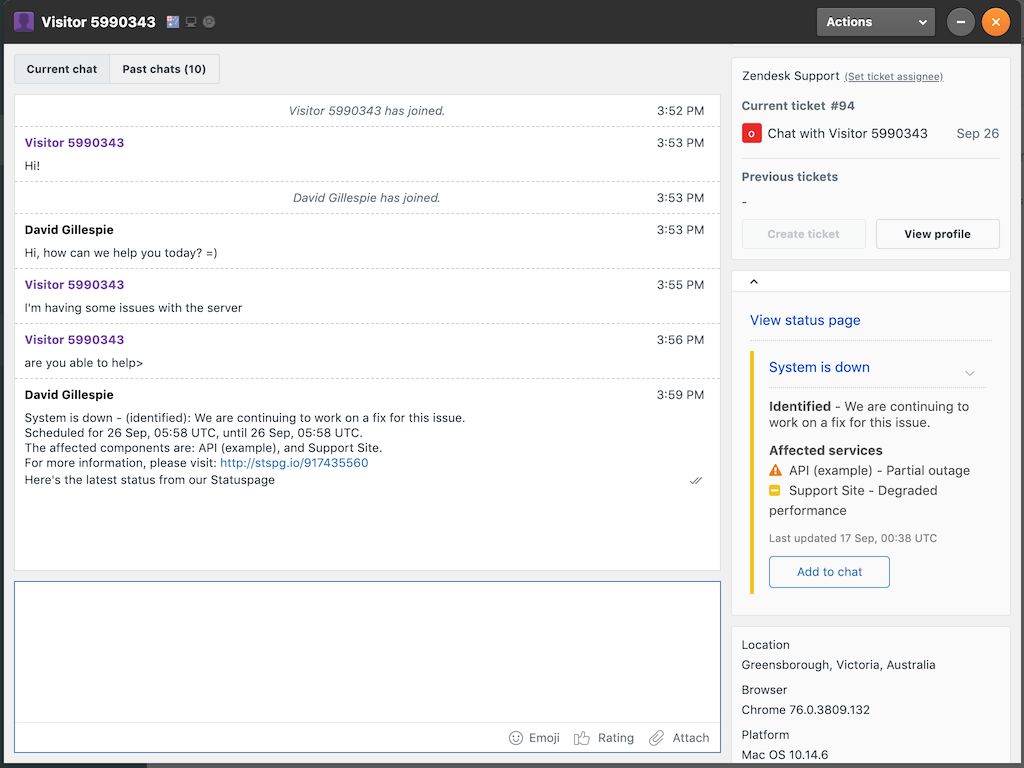
Task: Click Set ticket assignee link
Action: [x=893, y=77]
